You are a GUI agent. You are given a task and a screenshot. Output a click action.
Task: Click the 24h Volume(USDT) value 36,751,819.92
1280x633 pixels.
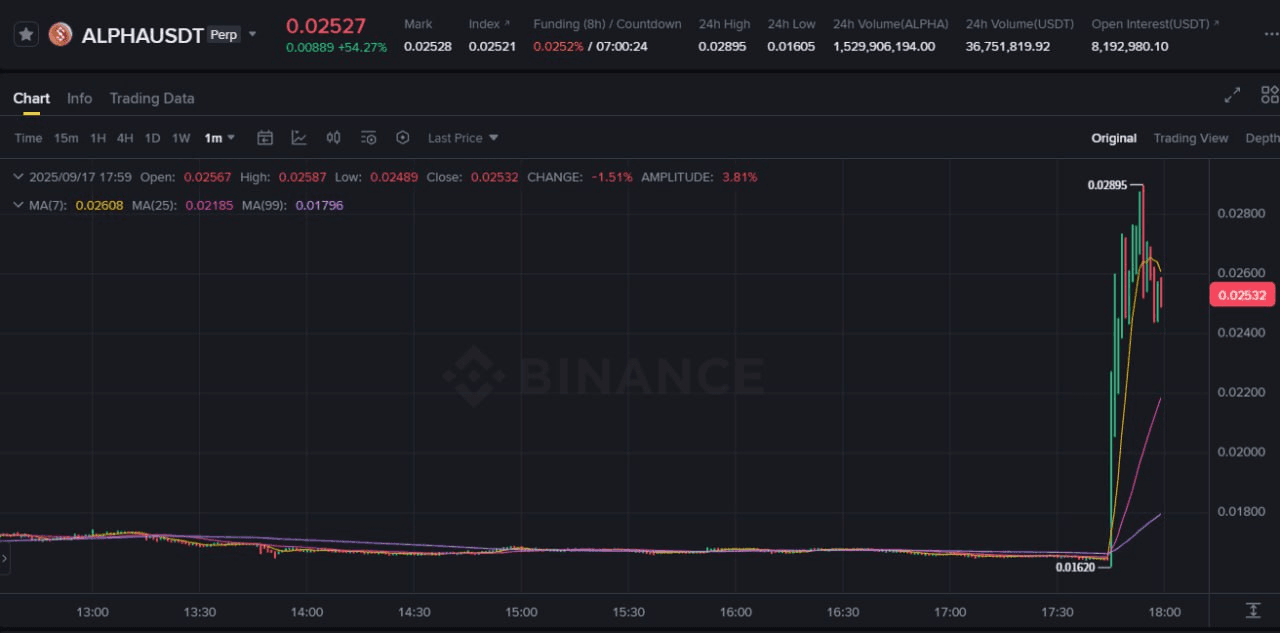click(x=1008, y=46)
